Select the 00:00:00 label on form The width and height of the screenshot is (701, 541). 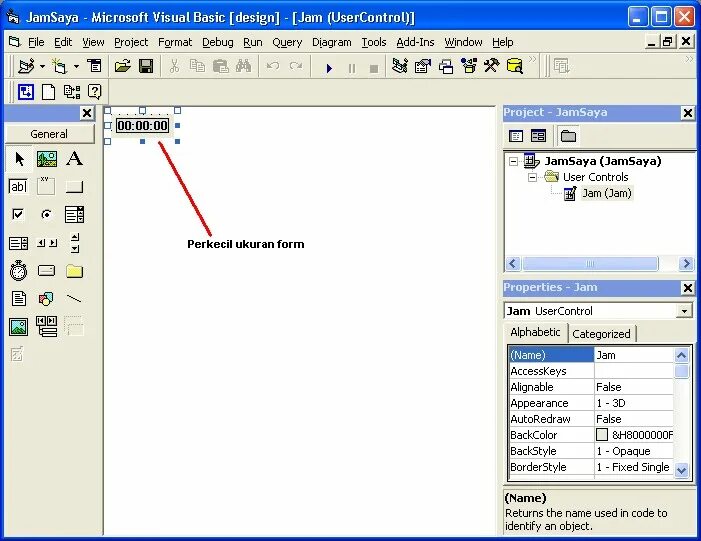click(143, 126)
